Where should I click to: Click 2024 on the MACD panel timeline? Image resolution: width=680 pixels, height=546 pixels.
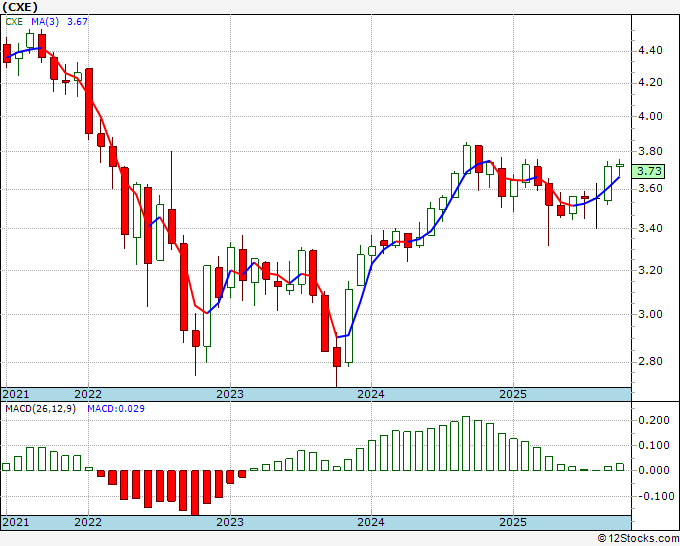pos(371,522)
